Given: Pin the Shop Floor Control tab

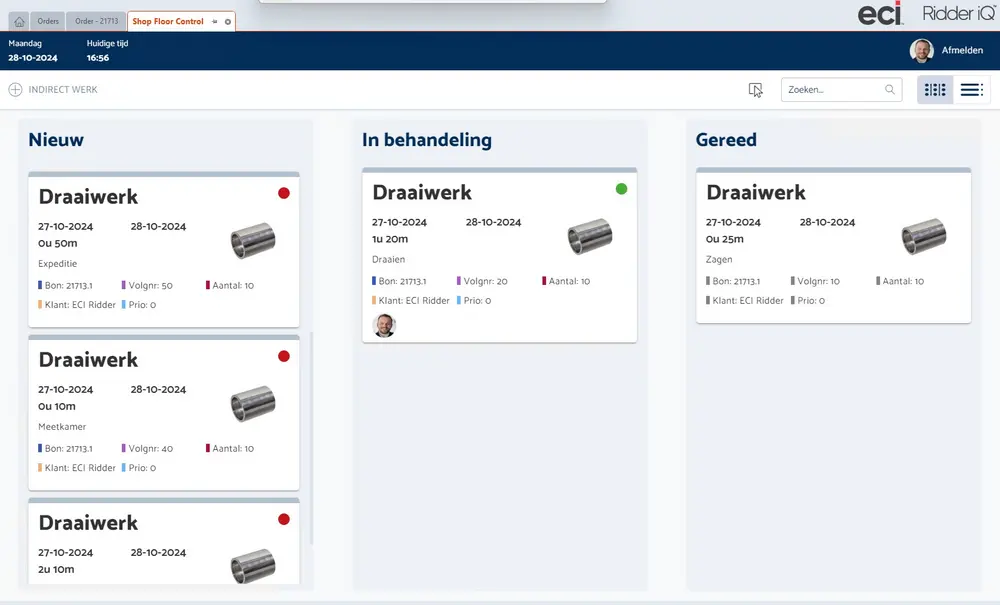Looking at the screenshot, I should (x=215, y=21).
